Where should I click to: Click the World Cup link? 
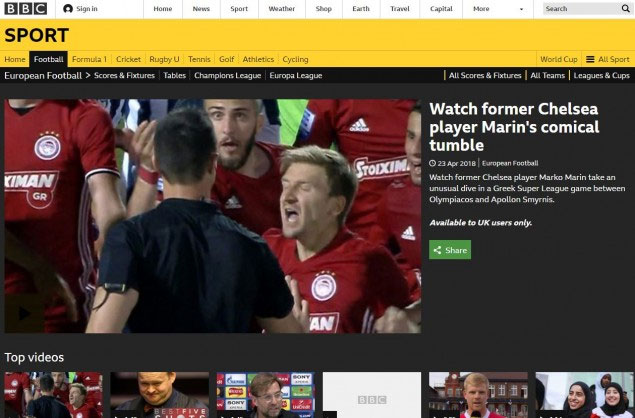click(557, 59)
